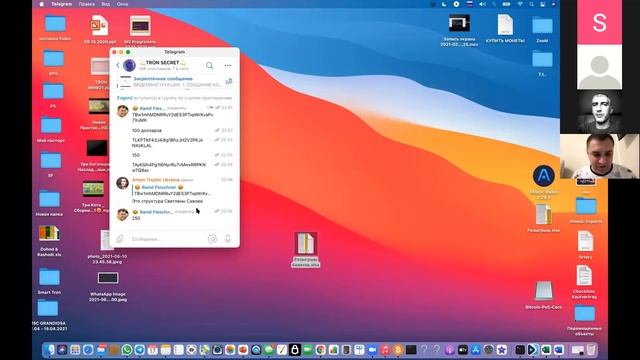This screenshot has height=360, width=640.
Task: Open the Вид menu
Action: 106,4
